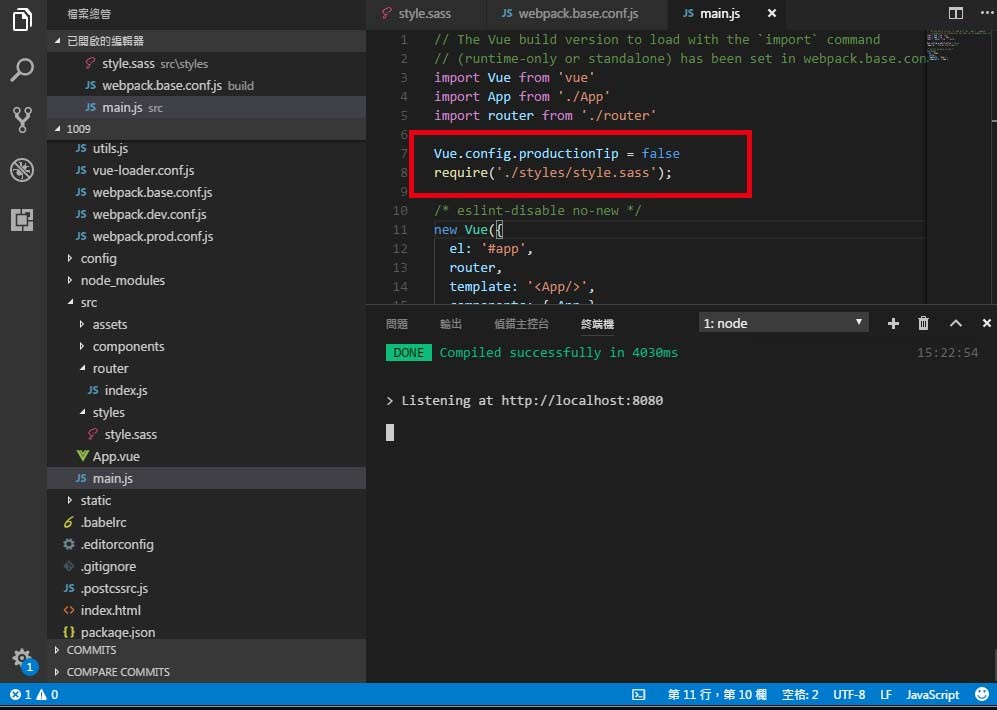
Task: Select the 1: node terminal dropdown
Action: [x=783, y=323]
